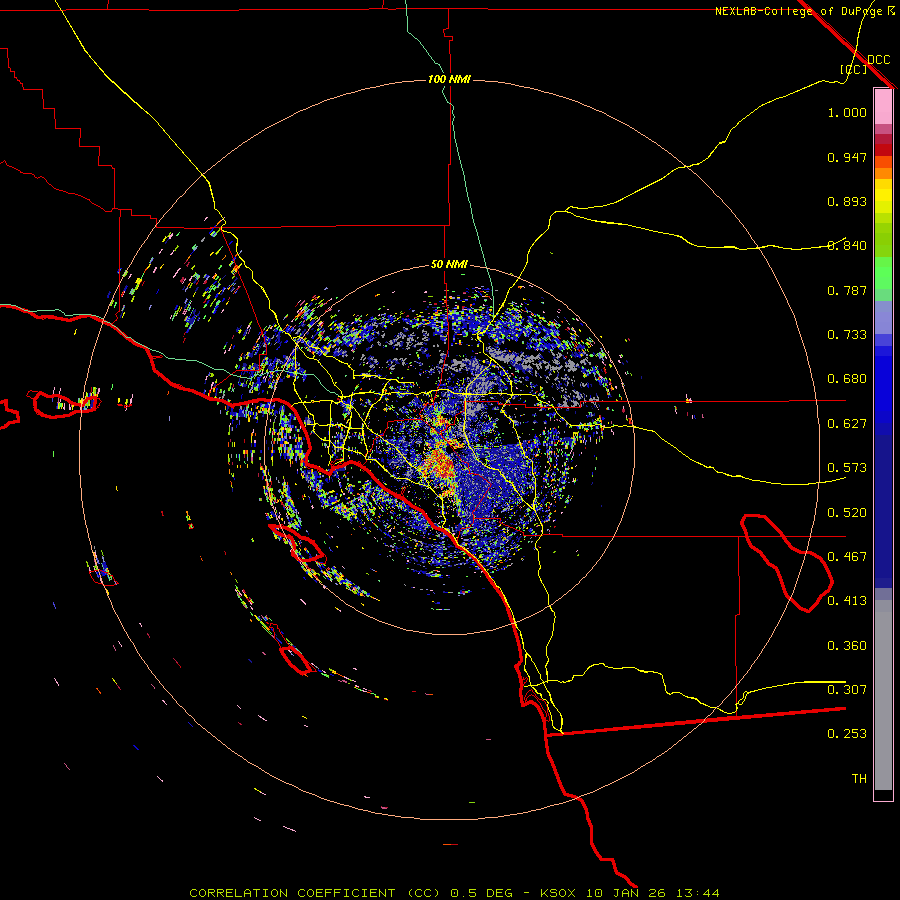Click the 0.467 scale value

click(x=847, y=557)
